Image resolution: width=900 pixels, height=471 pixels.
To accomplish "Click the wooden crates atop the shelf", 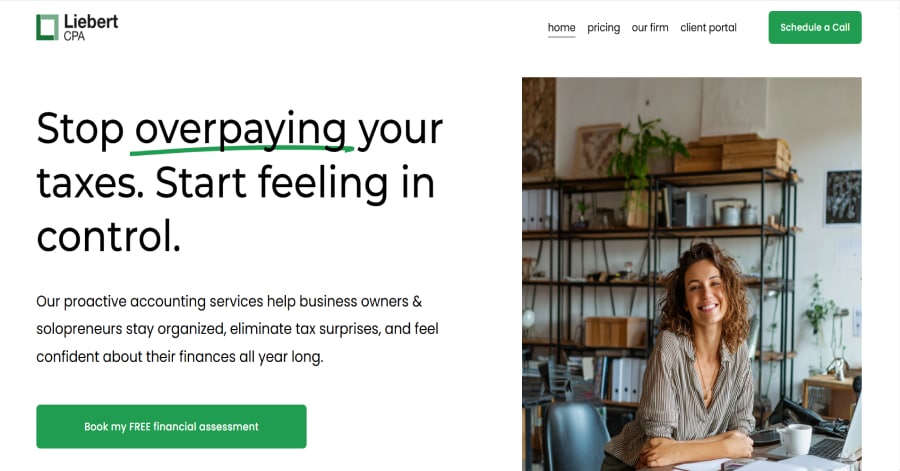I will (732, 153).
